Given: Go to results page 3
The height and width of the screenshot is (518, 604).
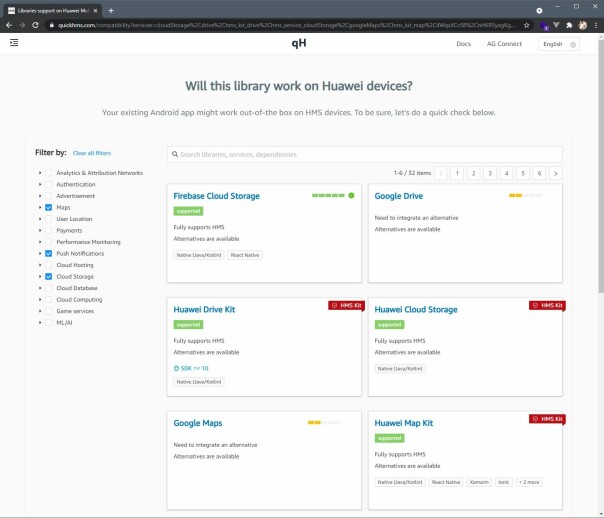Looking at the screenshot, I should (x=490, y=173).
